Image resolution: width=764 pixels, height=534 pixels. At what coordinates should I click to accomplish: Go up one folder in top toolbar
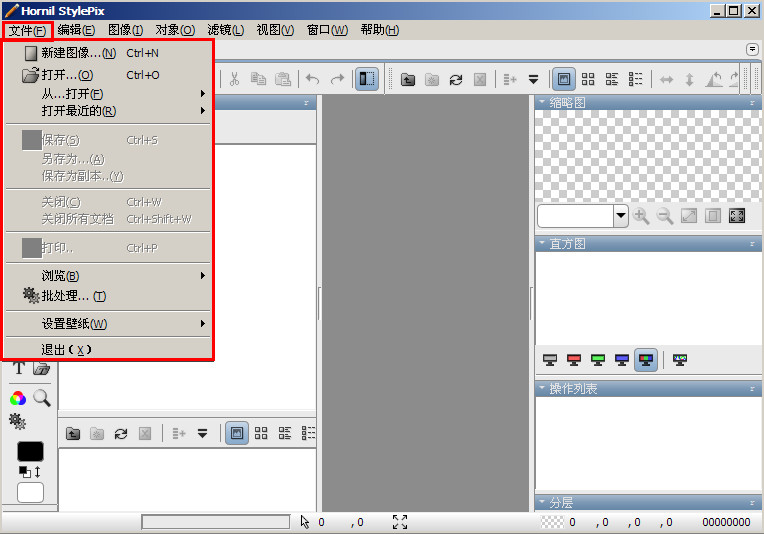point(408,79)
